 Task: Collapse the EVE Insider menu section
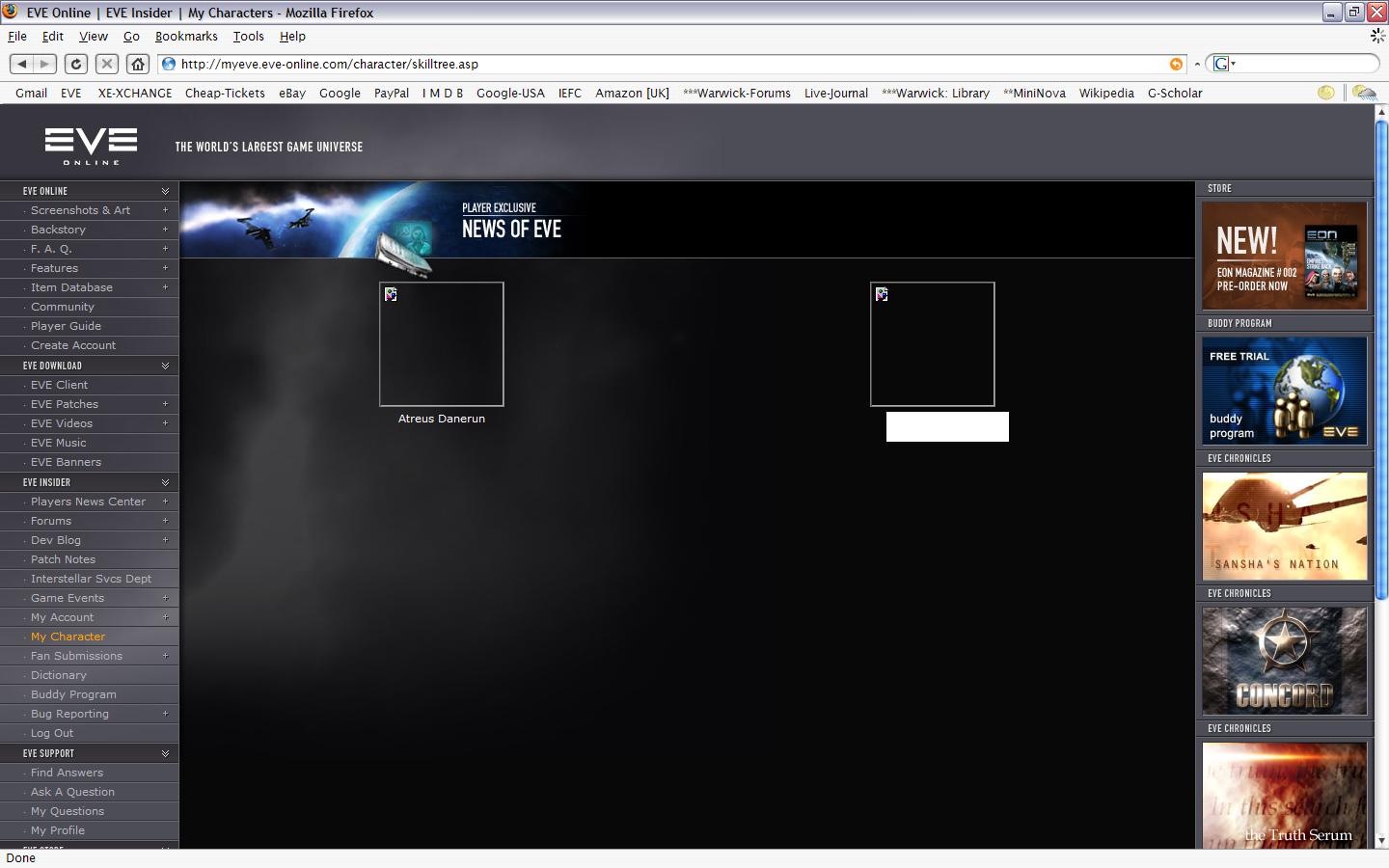(165, 482)
